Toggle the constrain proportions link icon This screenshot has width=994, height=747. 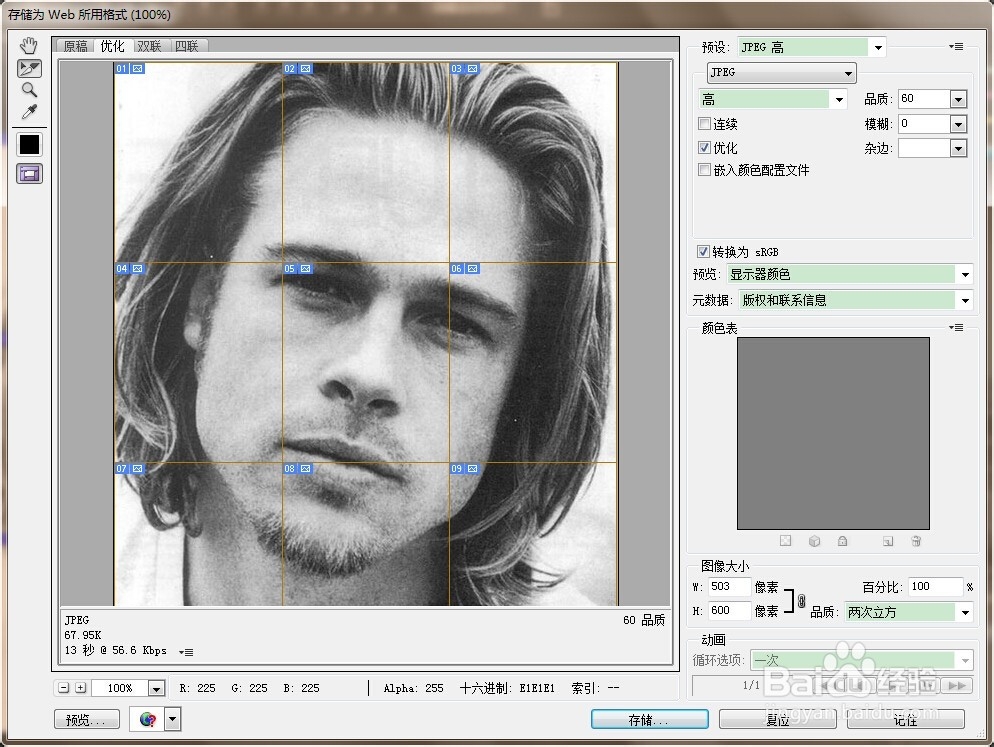tap(801, 601)
